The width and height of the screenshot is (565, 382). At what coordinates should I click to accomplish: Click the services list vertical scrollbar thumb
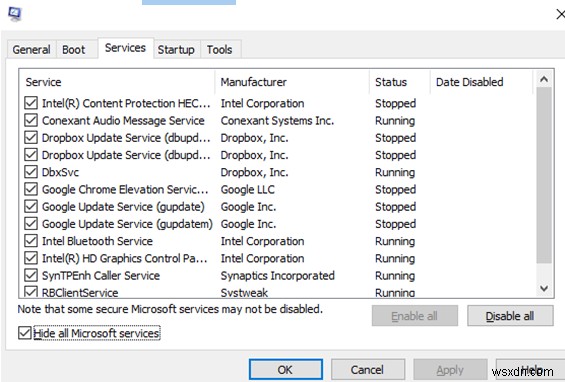(x=544, y=176)
